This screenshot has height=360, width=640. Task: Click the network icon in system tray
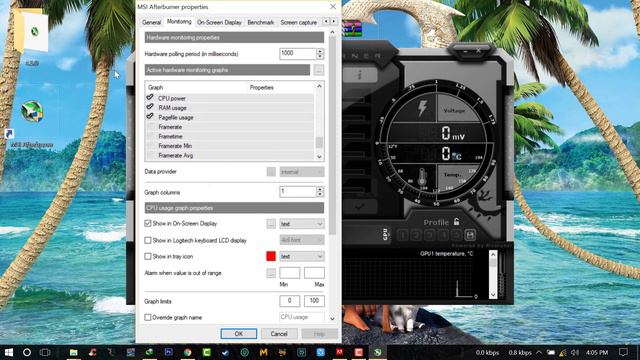point(563,352)
